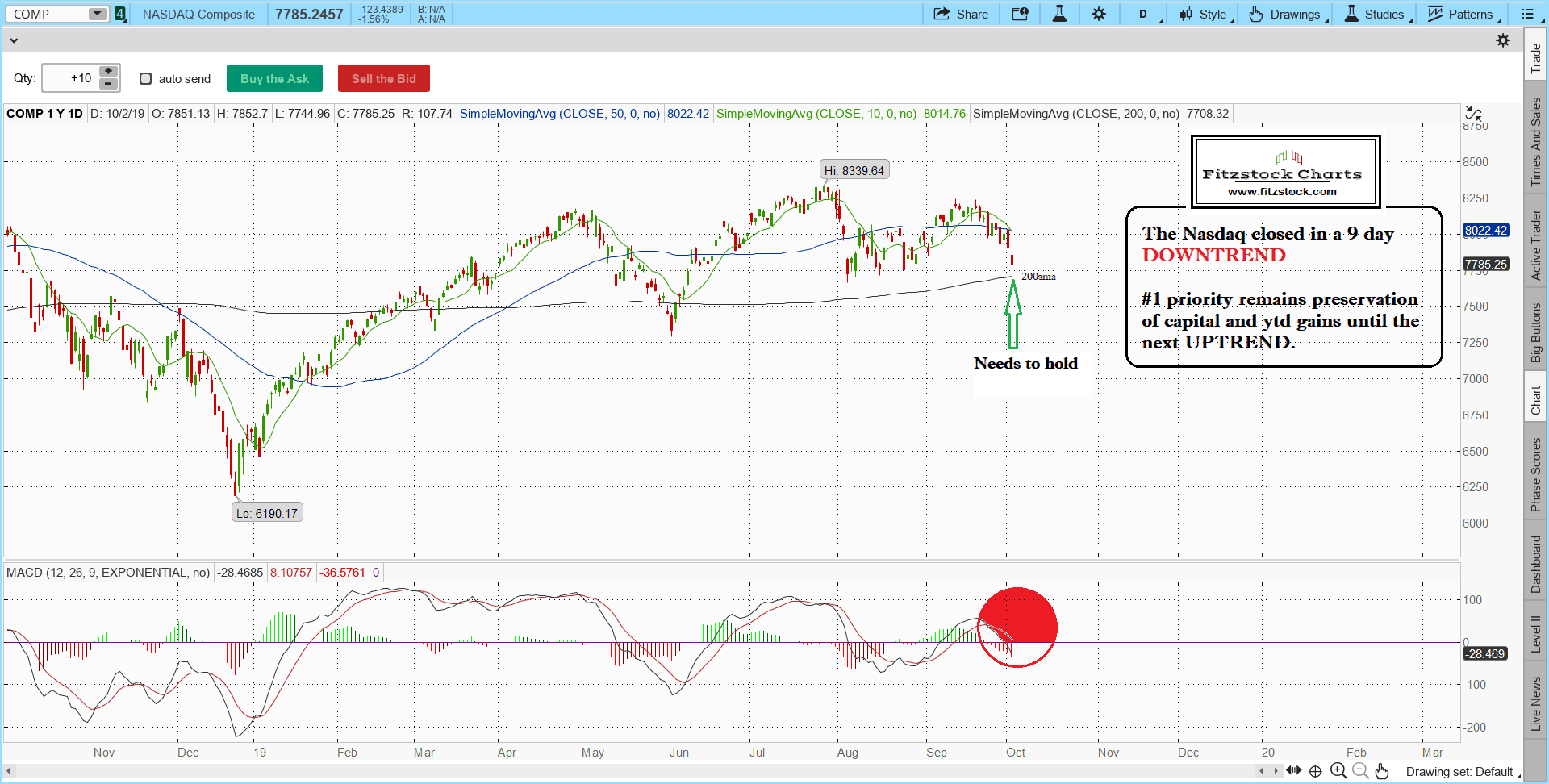Open chart settings gear in the blue toolbar
The width and height of the screenshot is (1549, 784).
[x=1099, y=14]
